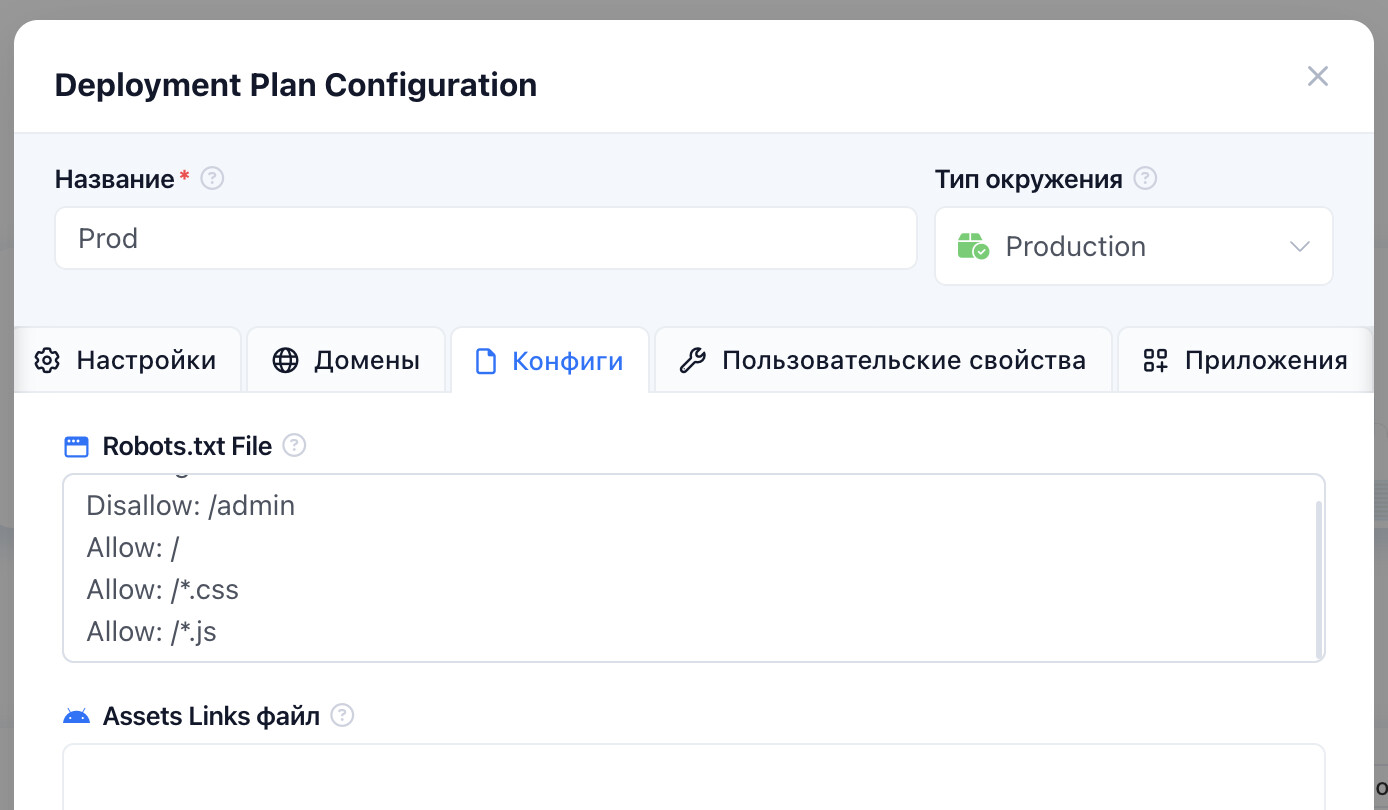The height and width of the screenshot is (810, 1388).
Task: Open the Тип окружения dropdown
Action: click(1133, 246)
